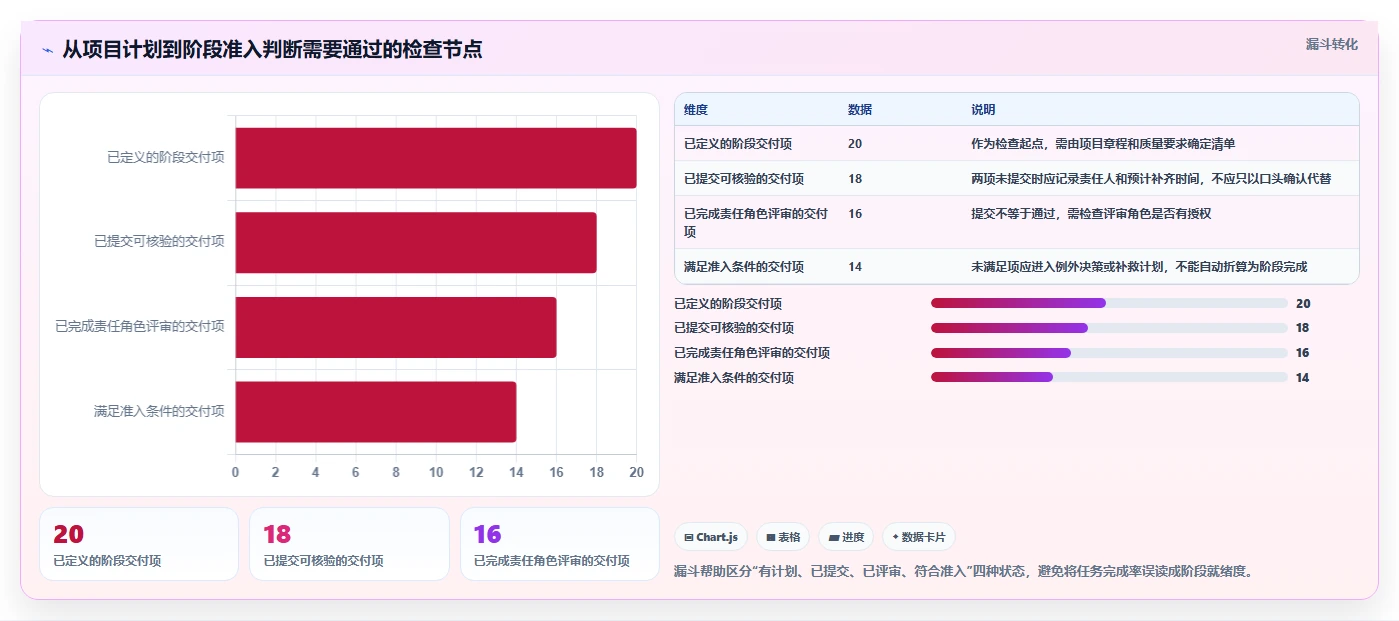Click the progress bar showing 16
Viewport: 1399px width, 621px height.
[x=1109, y=353]
